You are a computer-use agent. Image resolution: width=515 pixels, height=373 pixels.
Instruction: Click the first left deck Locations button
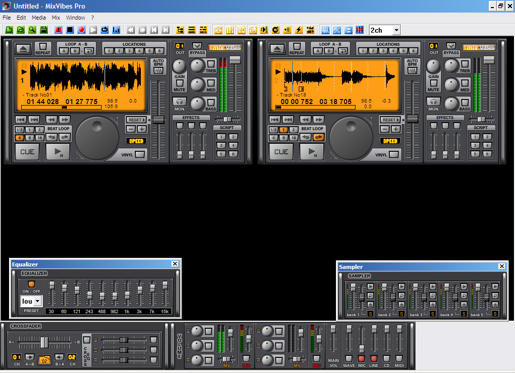[109, 51]
